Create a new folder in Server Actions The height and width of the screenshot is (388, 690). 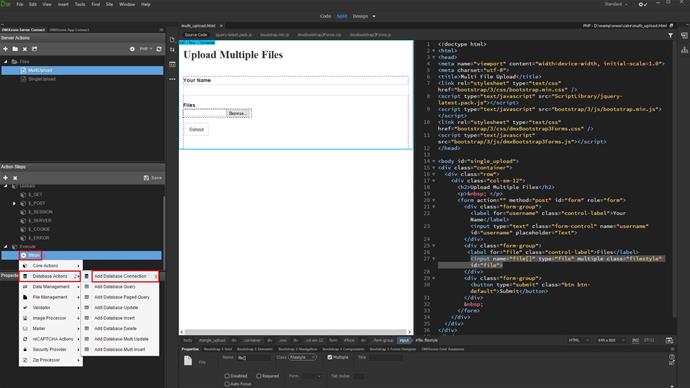point(15,49)
